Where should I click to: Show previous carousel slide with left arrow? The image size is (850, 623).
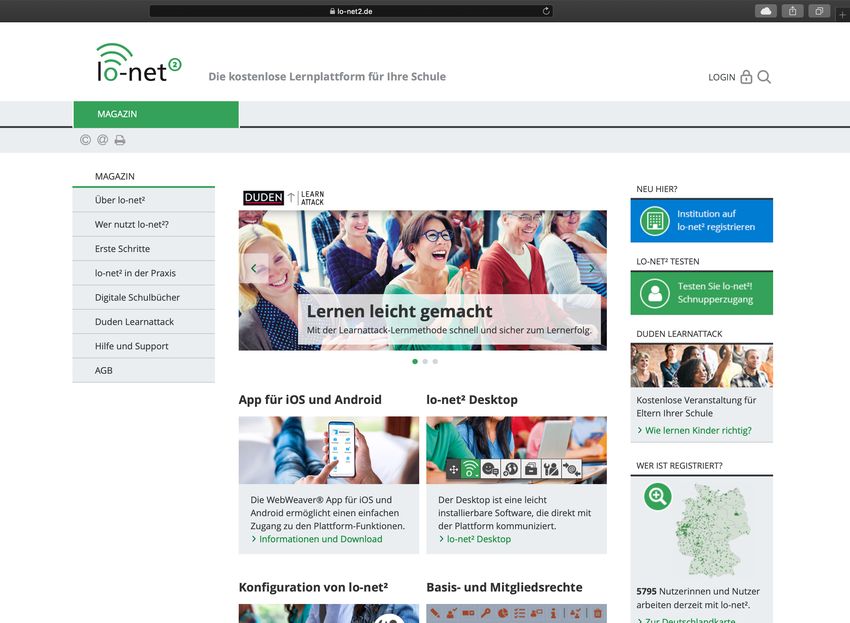coord(253,268)
